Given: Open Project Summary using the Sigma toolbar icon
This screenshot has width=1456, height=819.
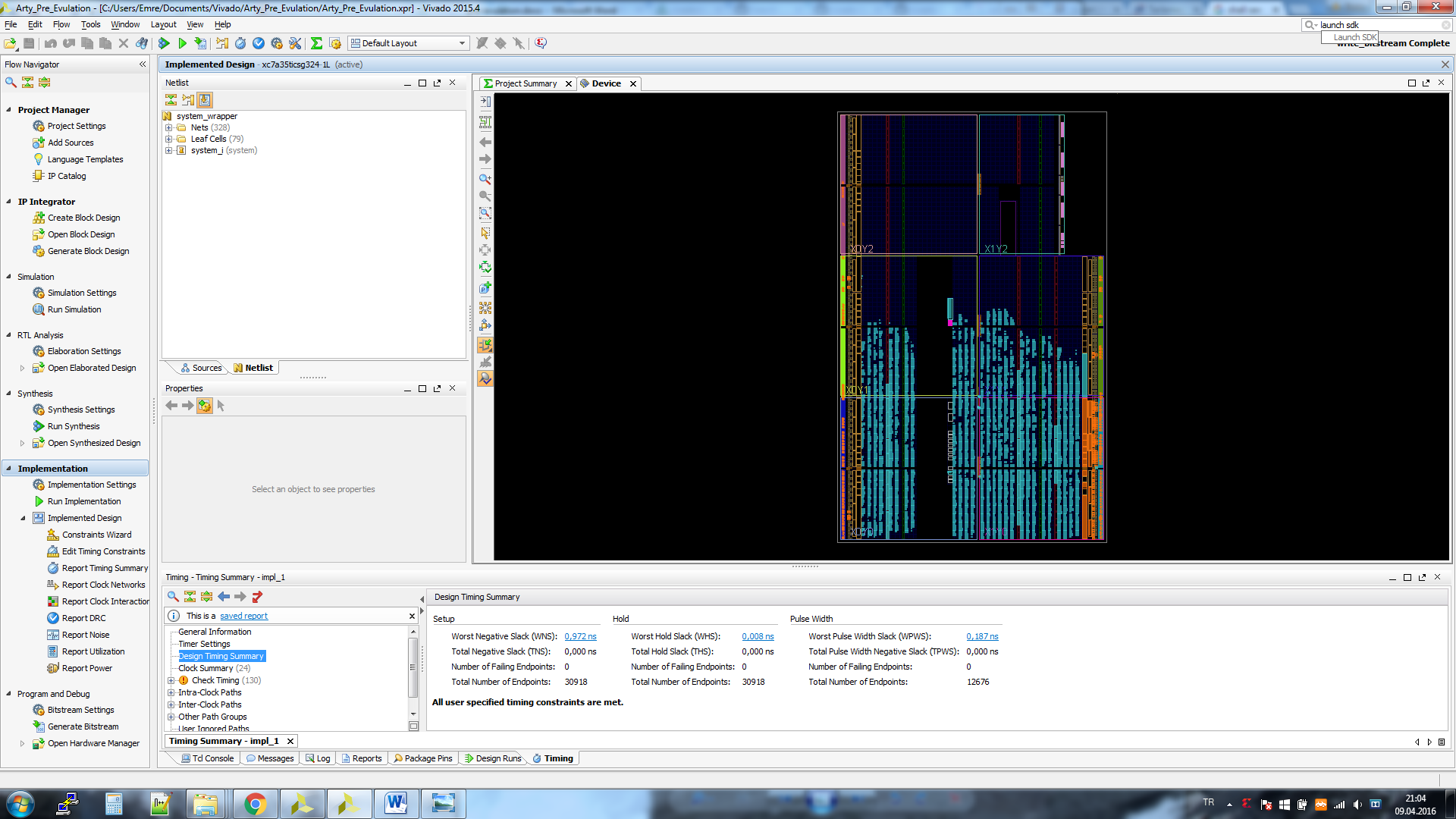Looking at the screenshot, I should (316, 43).
